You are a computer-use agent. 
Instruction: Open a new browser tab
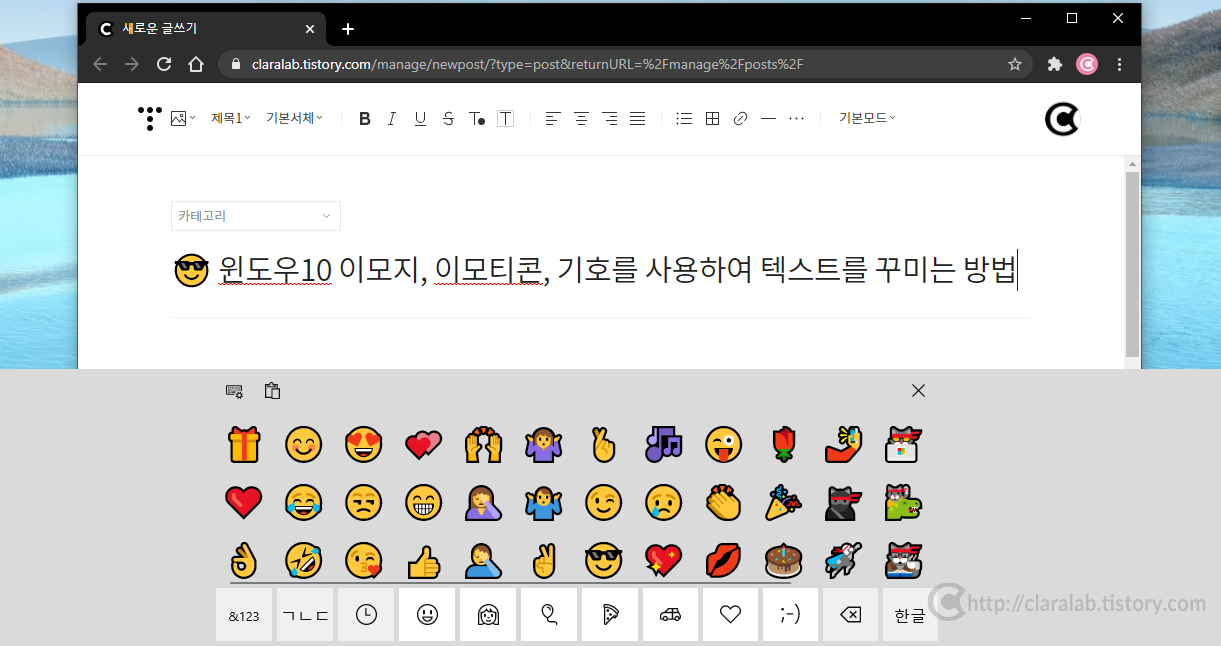[348, 29]
